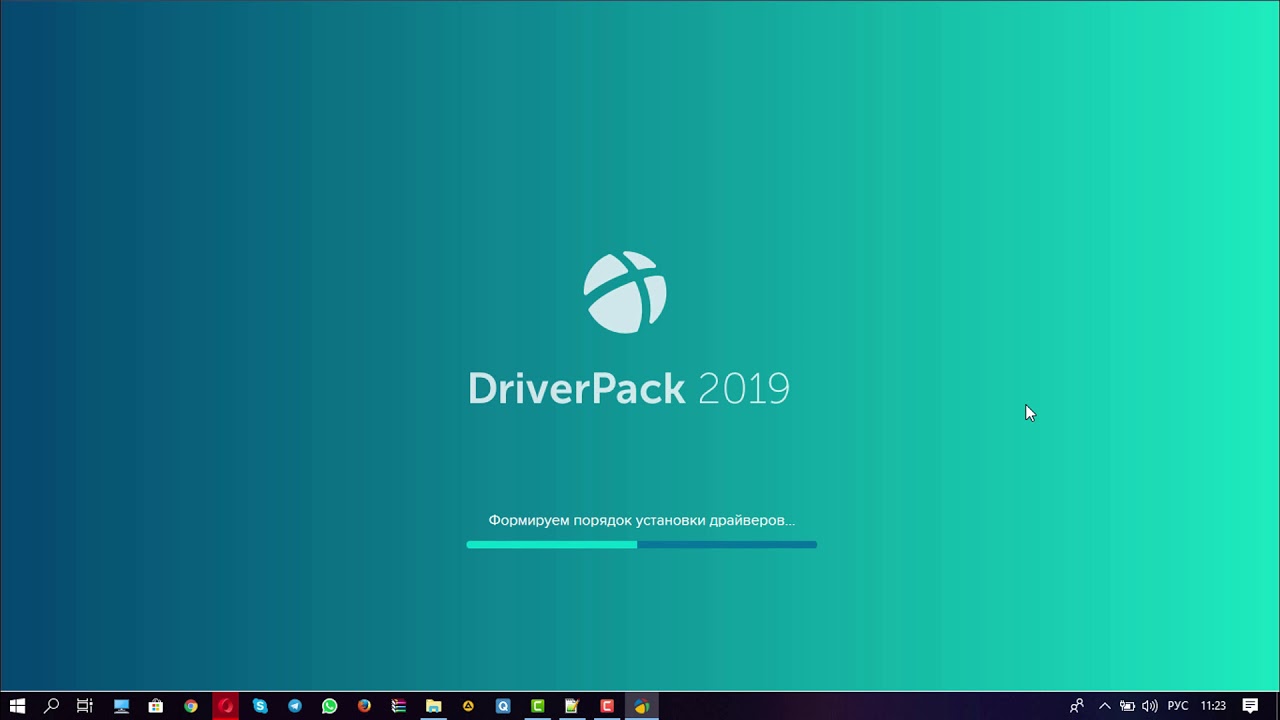
Task: Open yellow triangle app in taskbar
Action: click(x=468, y=706)
